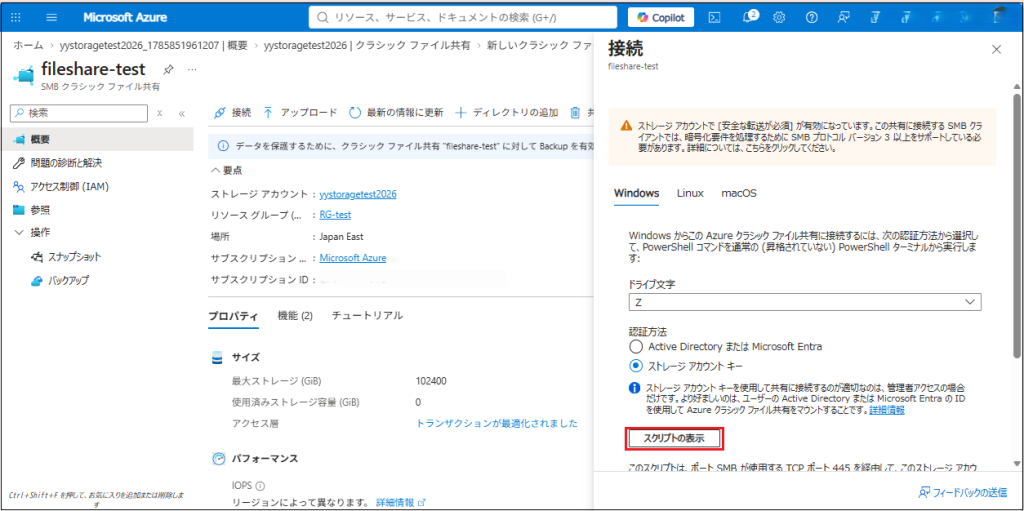Select ストレージ アカウント キー radio button
Viewport: 1024px width, 511px height.
point(636,365)
